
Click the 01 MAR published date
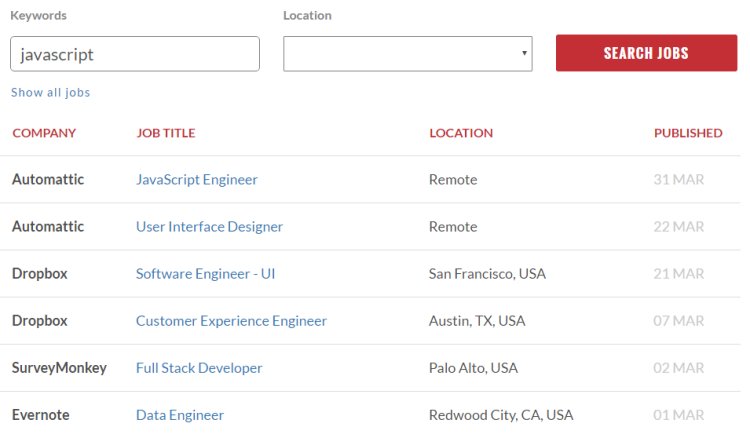[x=679, y=415]
